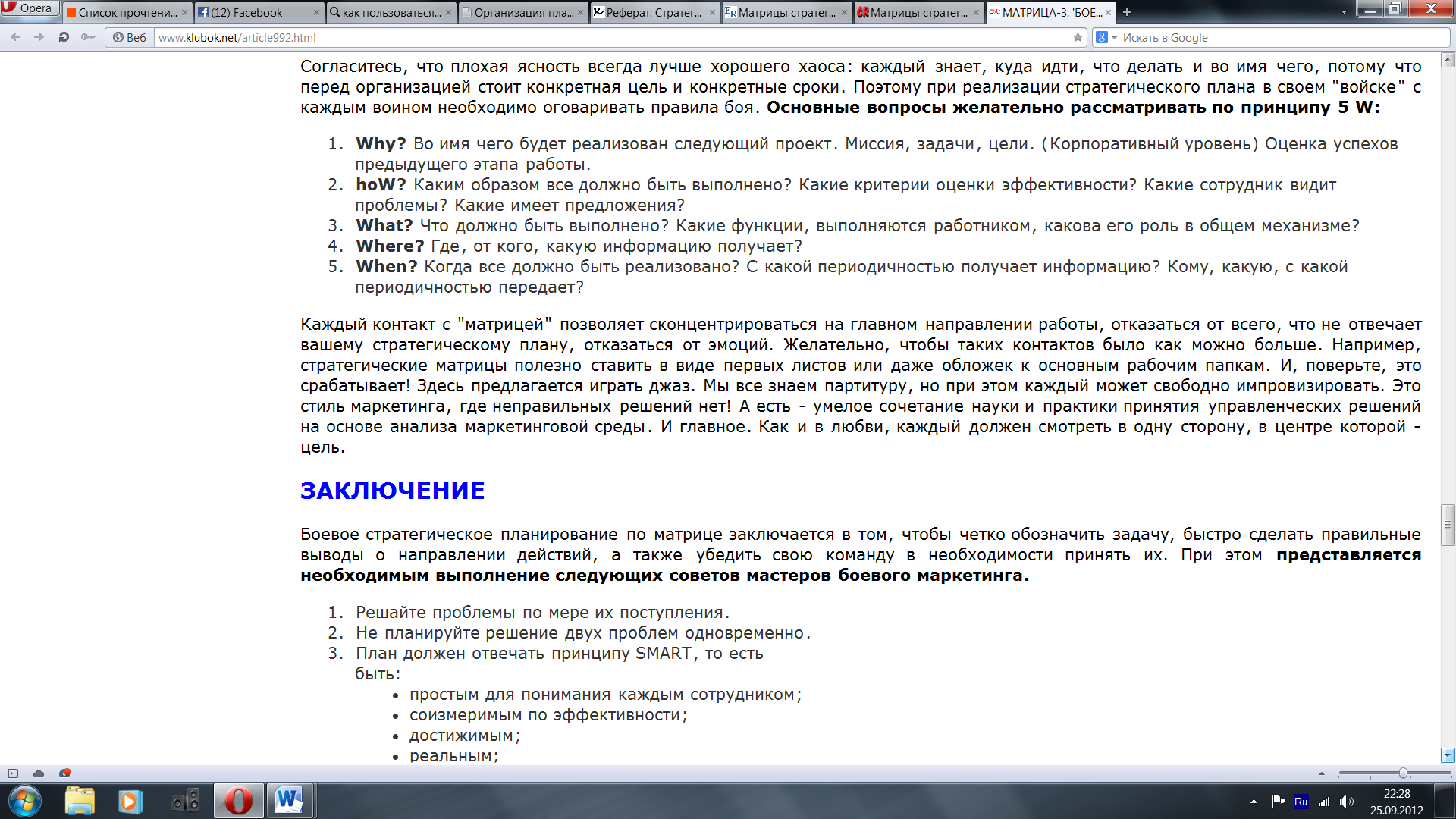The height and width of the screenshot is (819, 1456).
Task: Open the speakers app on taskbar
Action: click(x=186, y=801)
